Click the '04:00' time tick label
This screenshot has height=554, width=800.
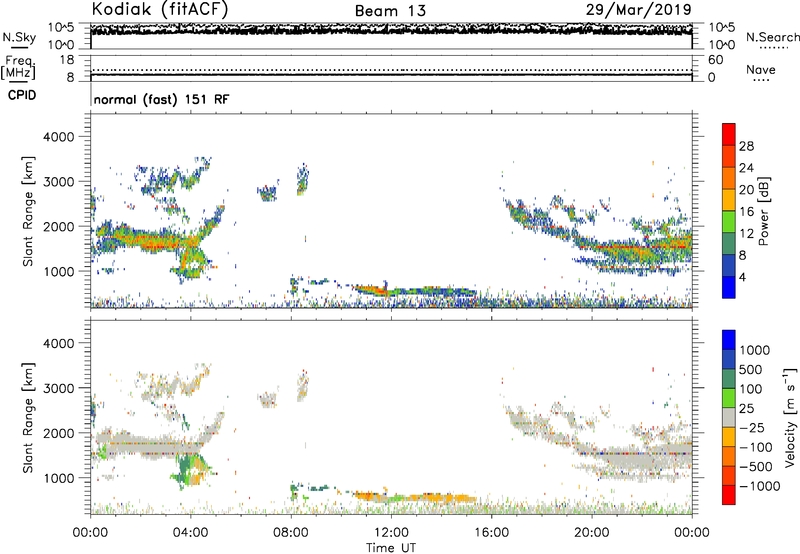coord(191,533)
